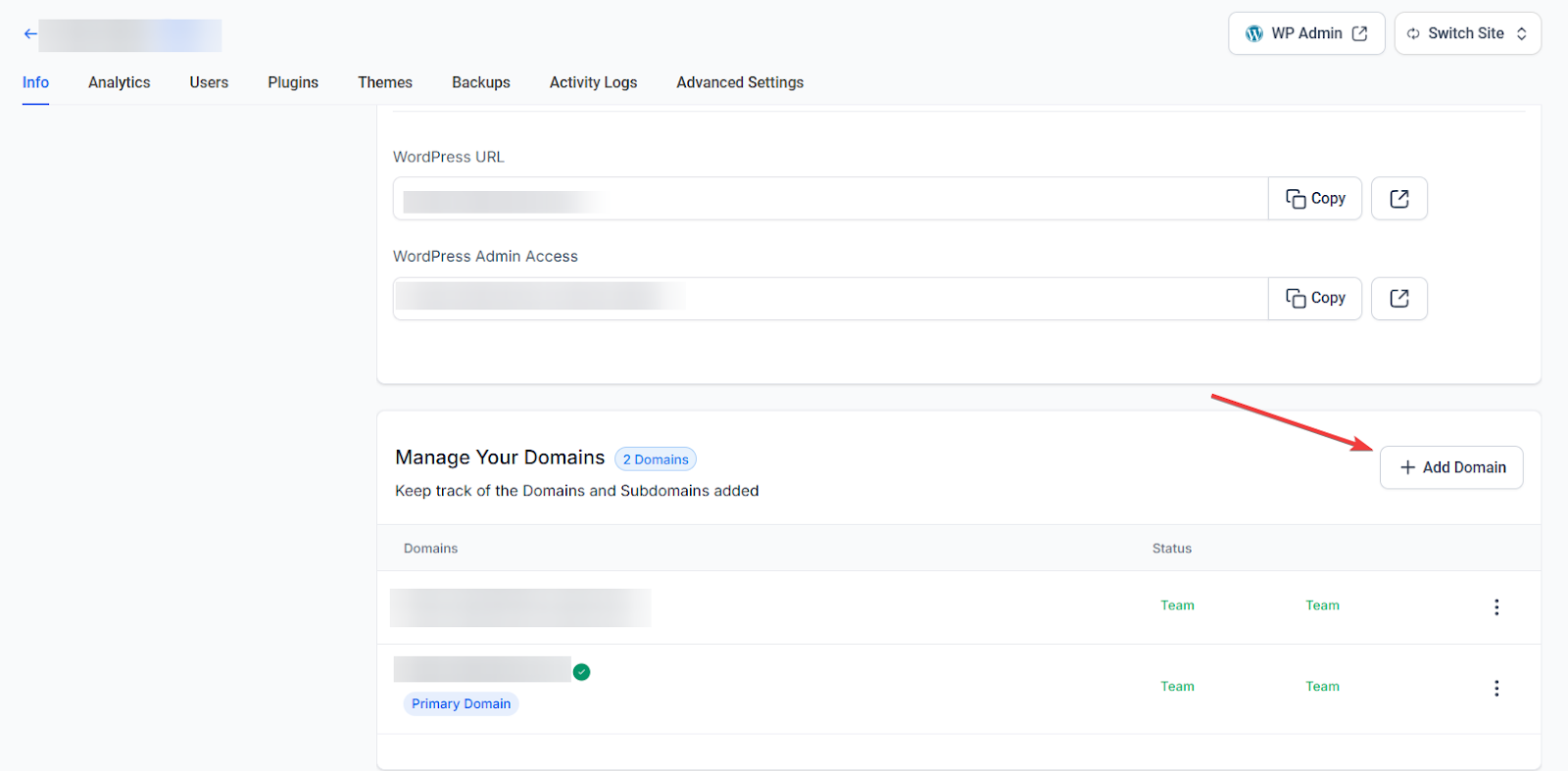Expand the Switch Site dropdown

point(1466,33)
